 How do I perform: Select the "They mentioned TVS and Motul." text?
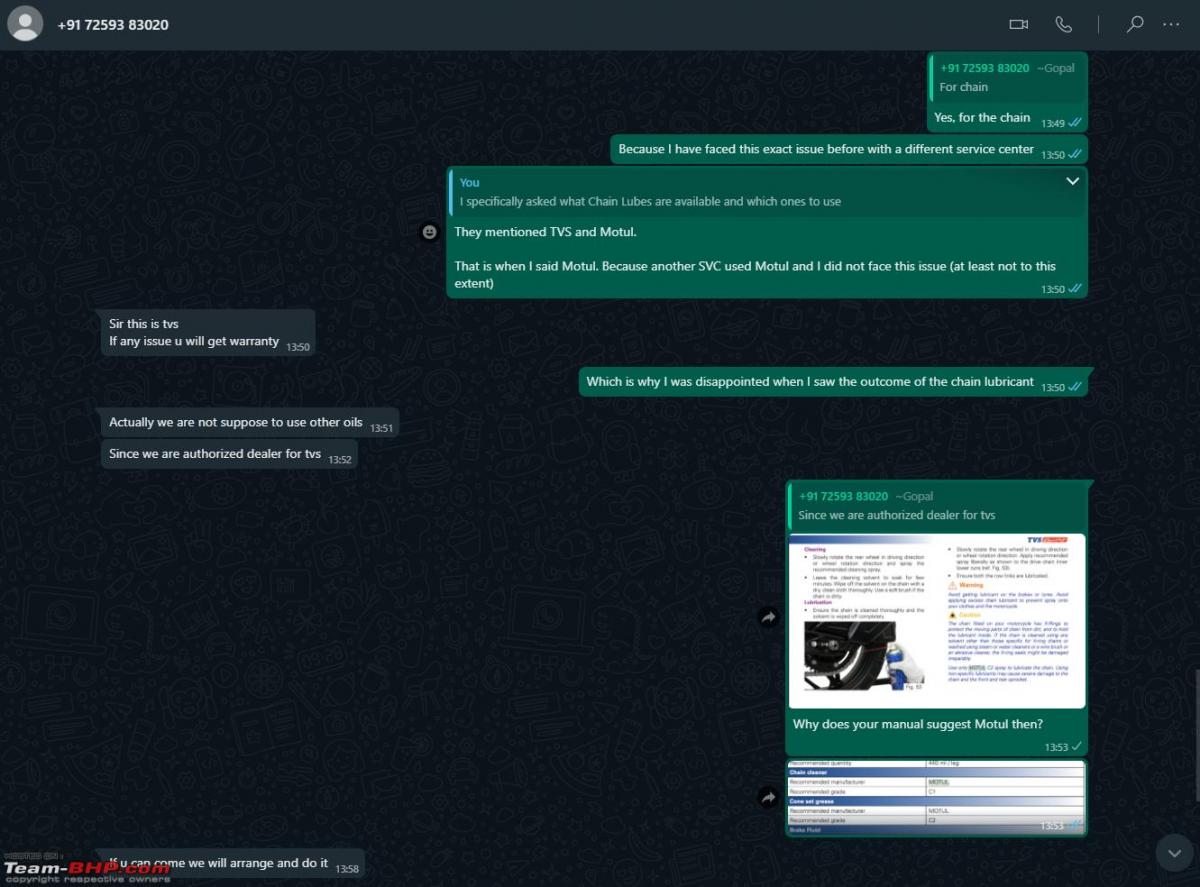pyautogui.click(x=545, y=232)
